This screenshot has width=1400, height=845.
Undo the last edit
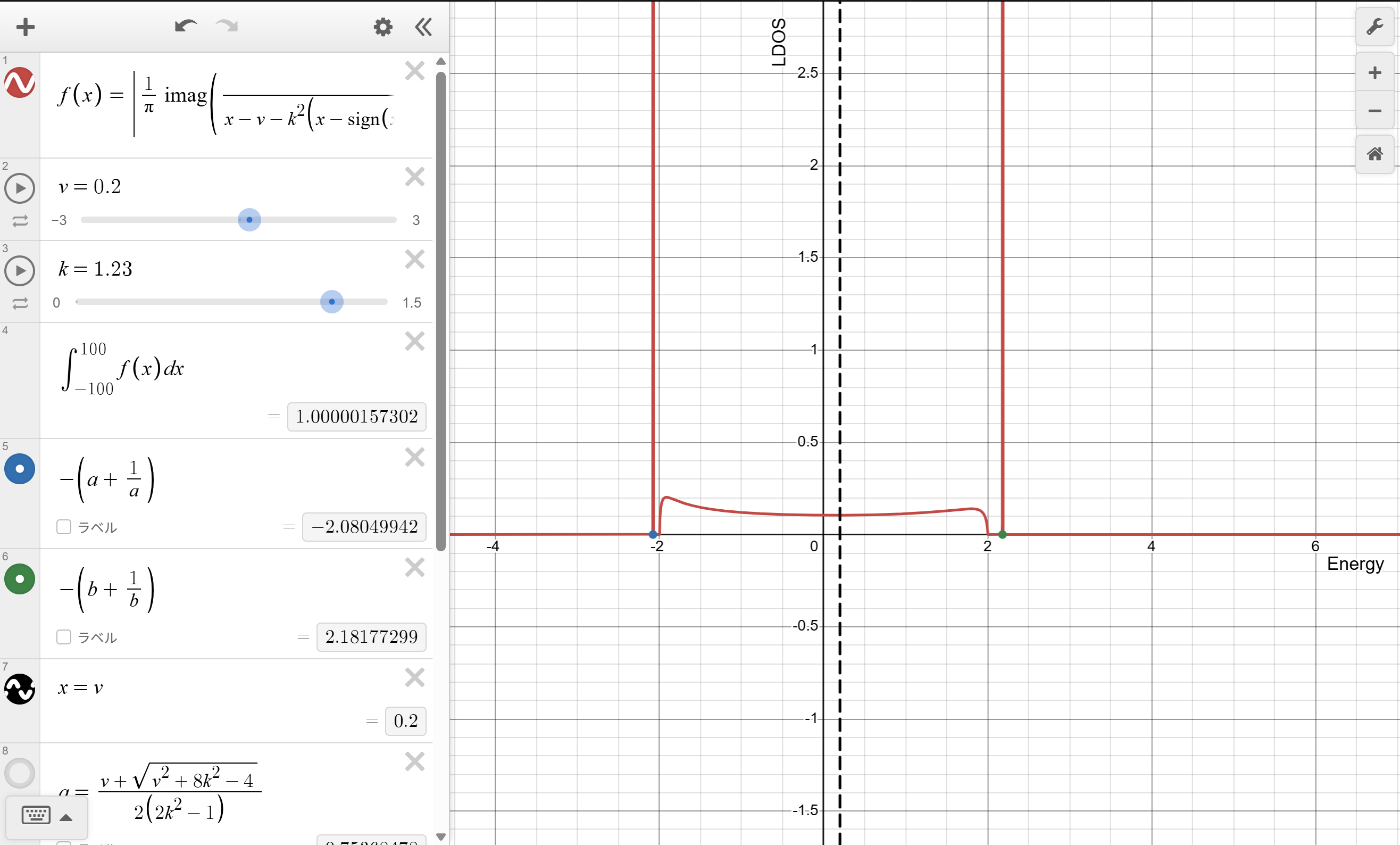[x=185, y=26]
